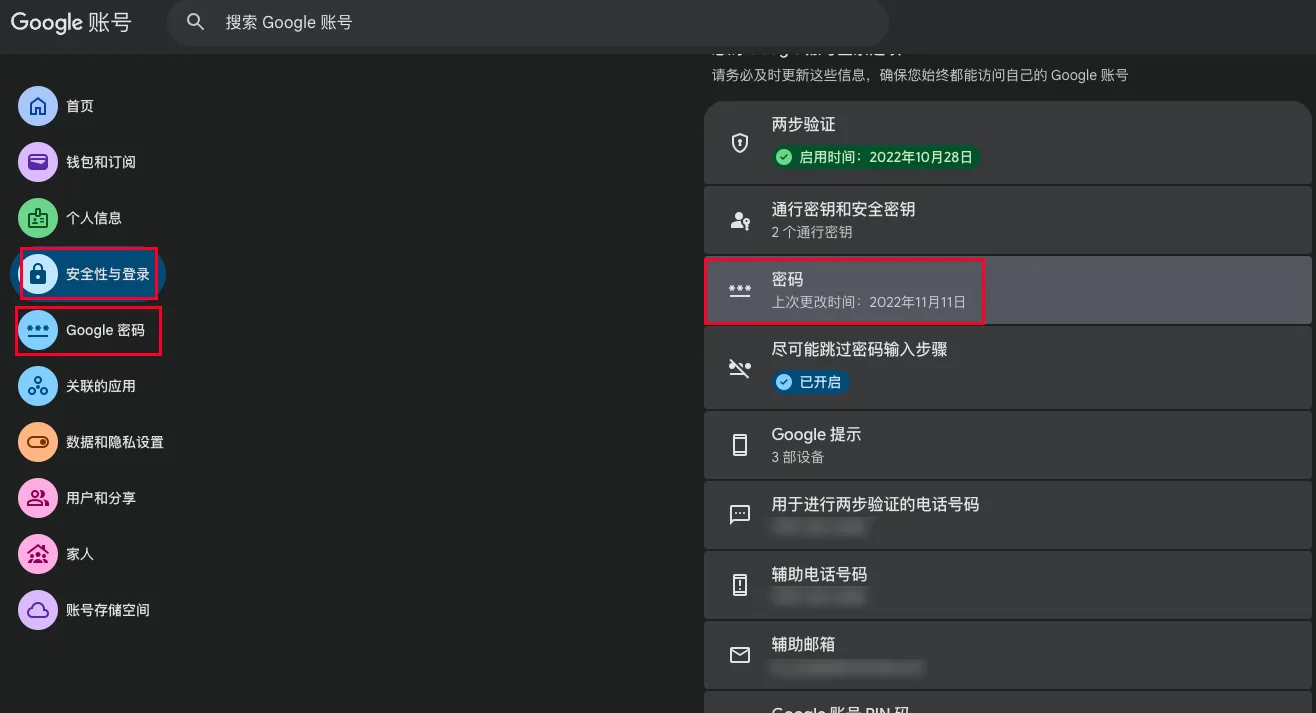The height and width of the screenshot is (713, 1316).
Task: Click the message bubble icon beside 用于进行两步验证的电话号码
Action: [x=740, y=515]
